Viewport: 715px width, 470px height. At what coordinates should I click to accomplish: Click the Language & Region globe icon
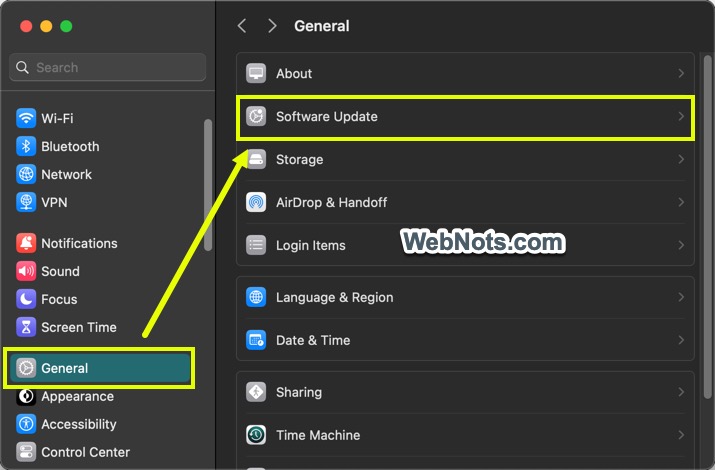coord(257,298)
